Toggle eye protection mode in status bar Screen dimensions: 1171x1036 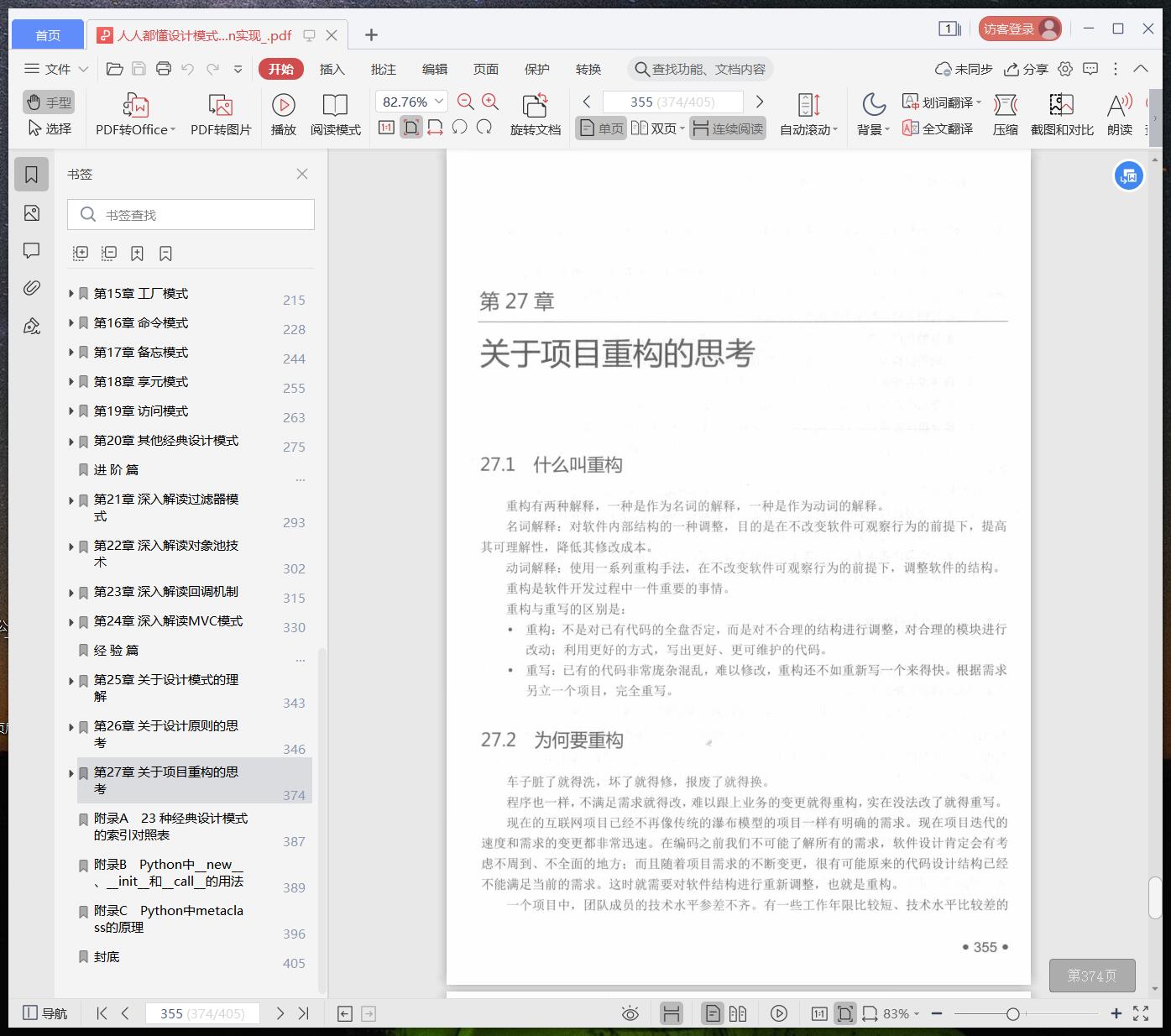point(630,1013)
